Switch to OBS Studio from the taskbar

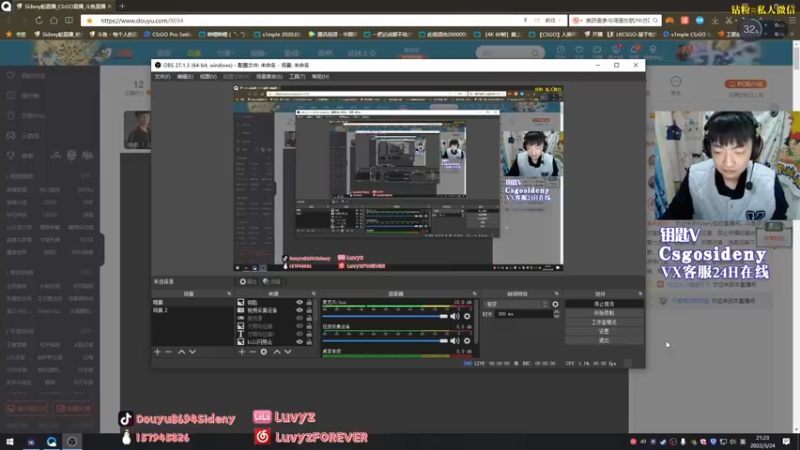tap(72, 441)
